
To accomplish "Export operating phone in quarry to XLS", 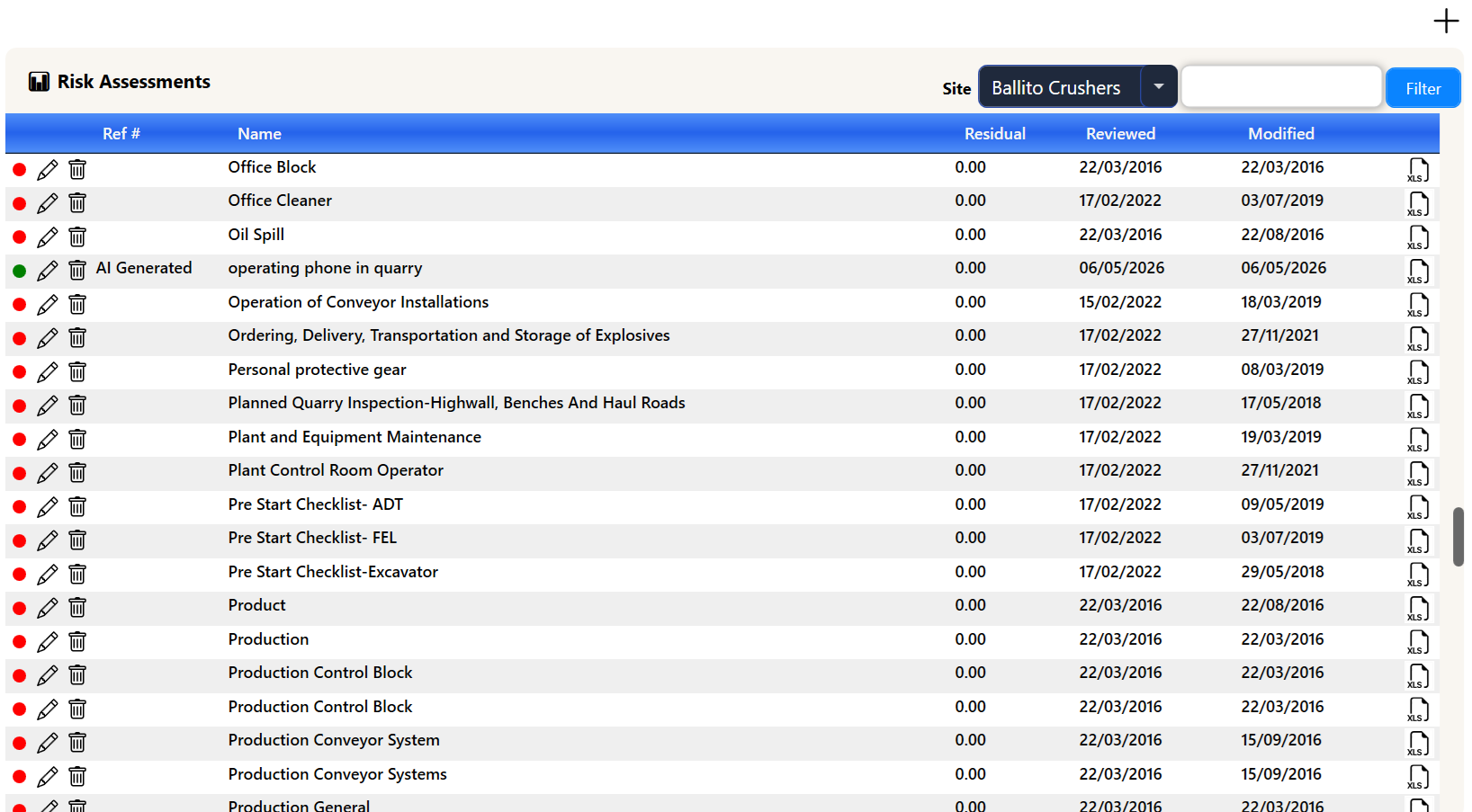I will pos(1418,272).
